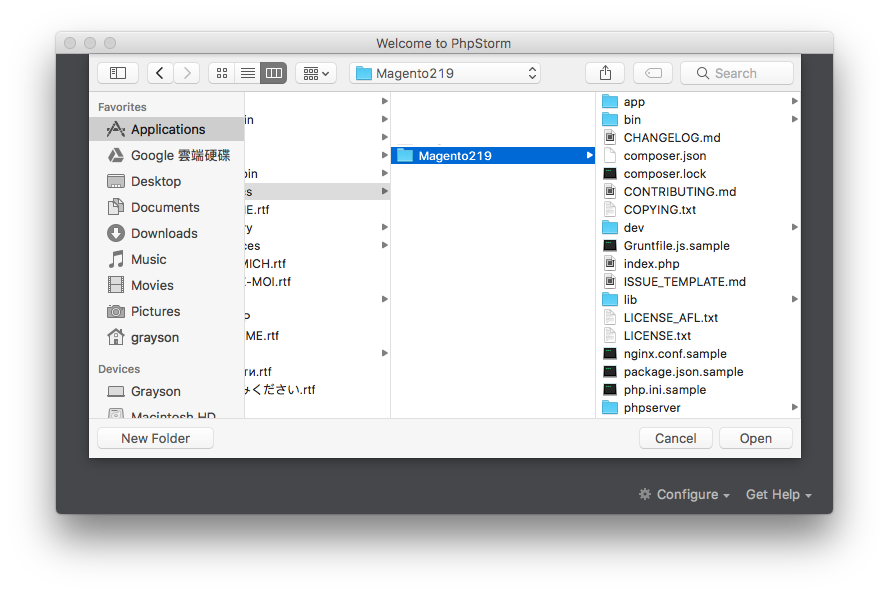
Task: Click the Share toolbar icon
Action: pyautogui.click(x=605, y=73)
